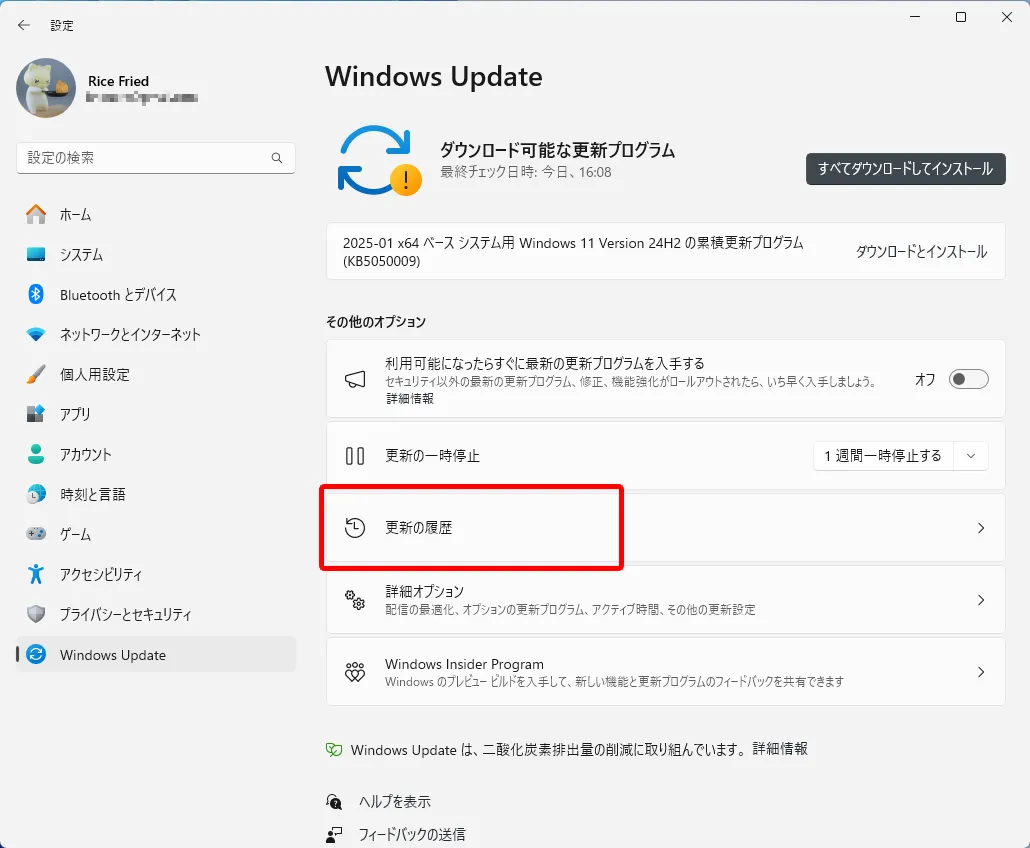Click the Rice Fried account name
This screenshot has height=848, width=1030.
tap(118, 81)
